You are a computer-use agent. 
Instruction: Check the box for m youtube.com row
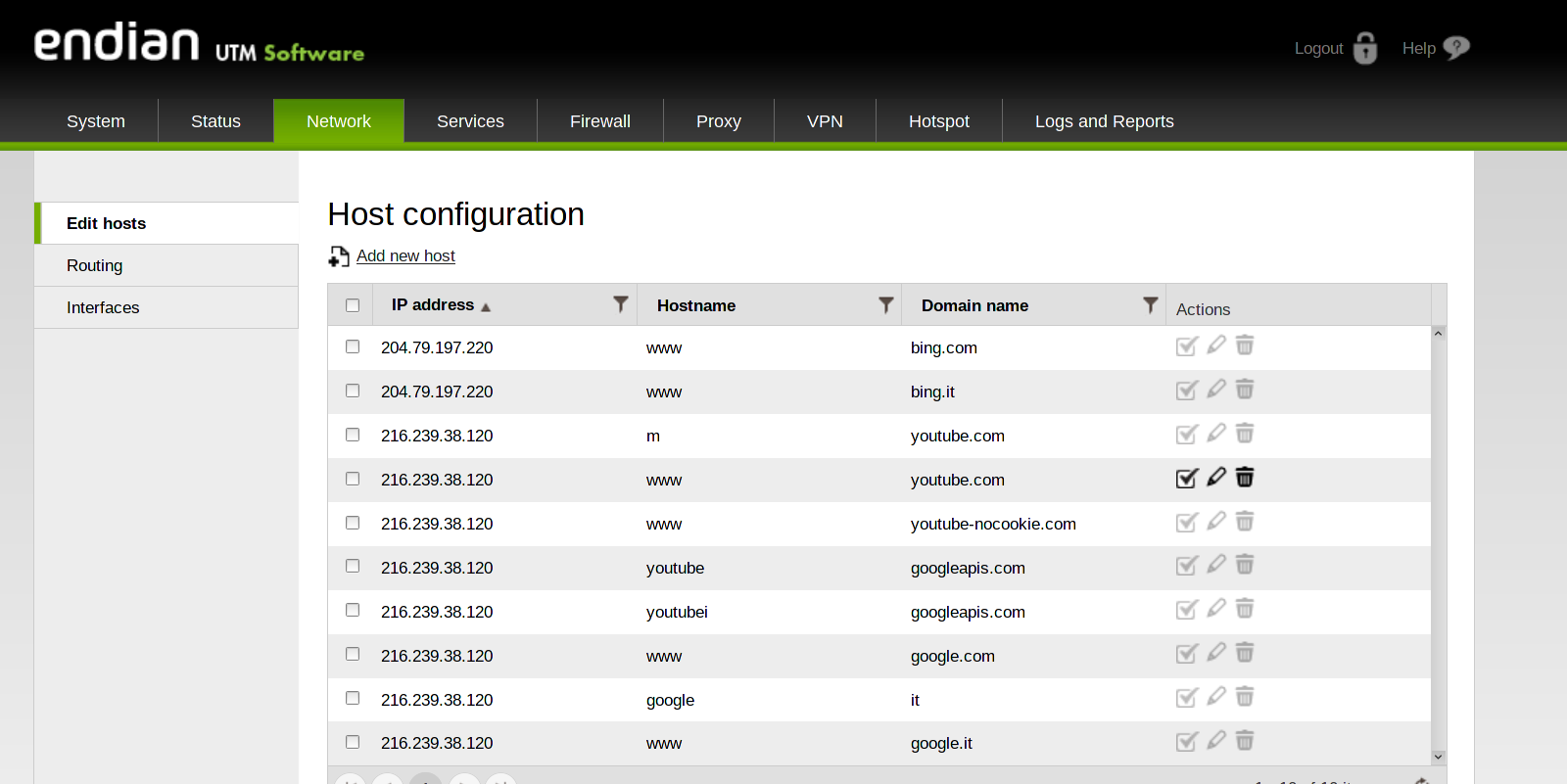click(x=353, y=435)
